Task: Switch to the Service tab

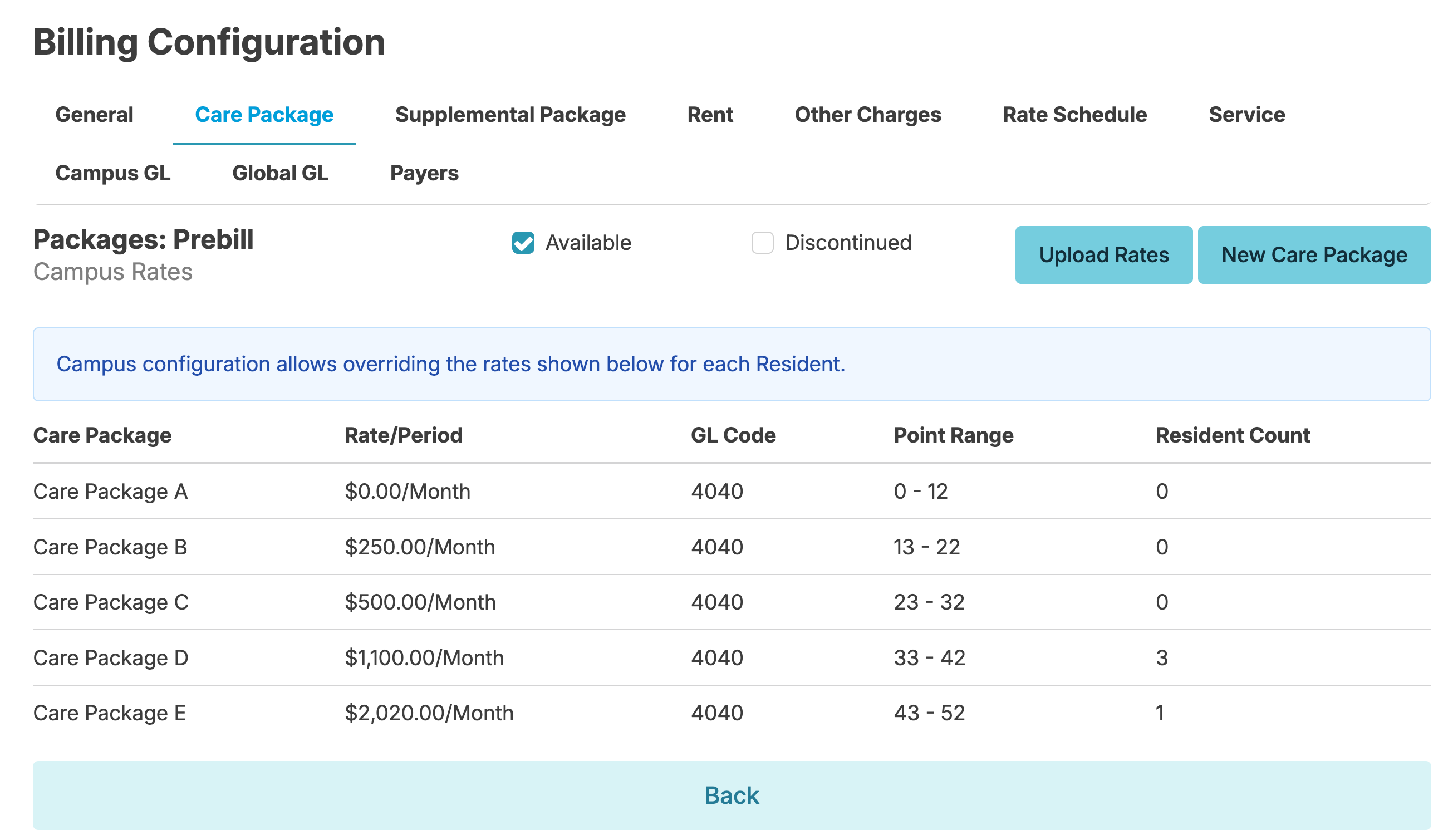Action: click(x=1246, y=115)
